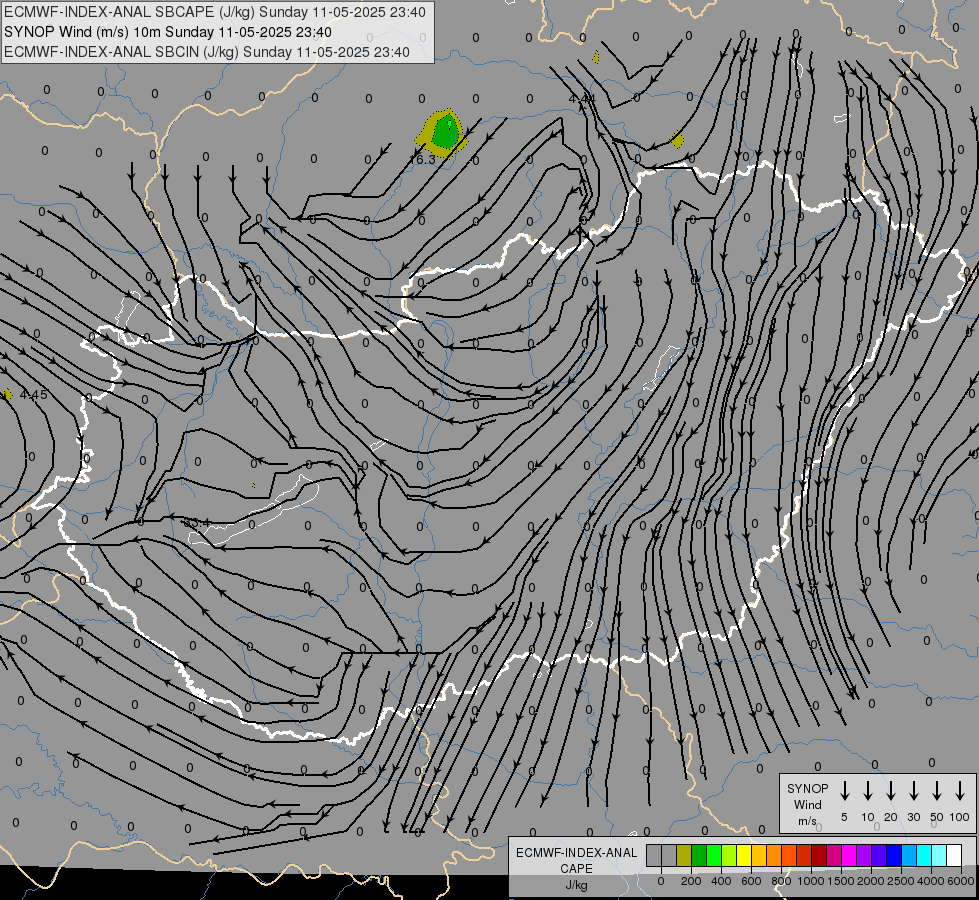Click the 200 tick label in CAPE legend

point(691,881)
